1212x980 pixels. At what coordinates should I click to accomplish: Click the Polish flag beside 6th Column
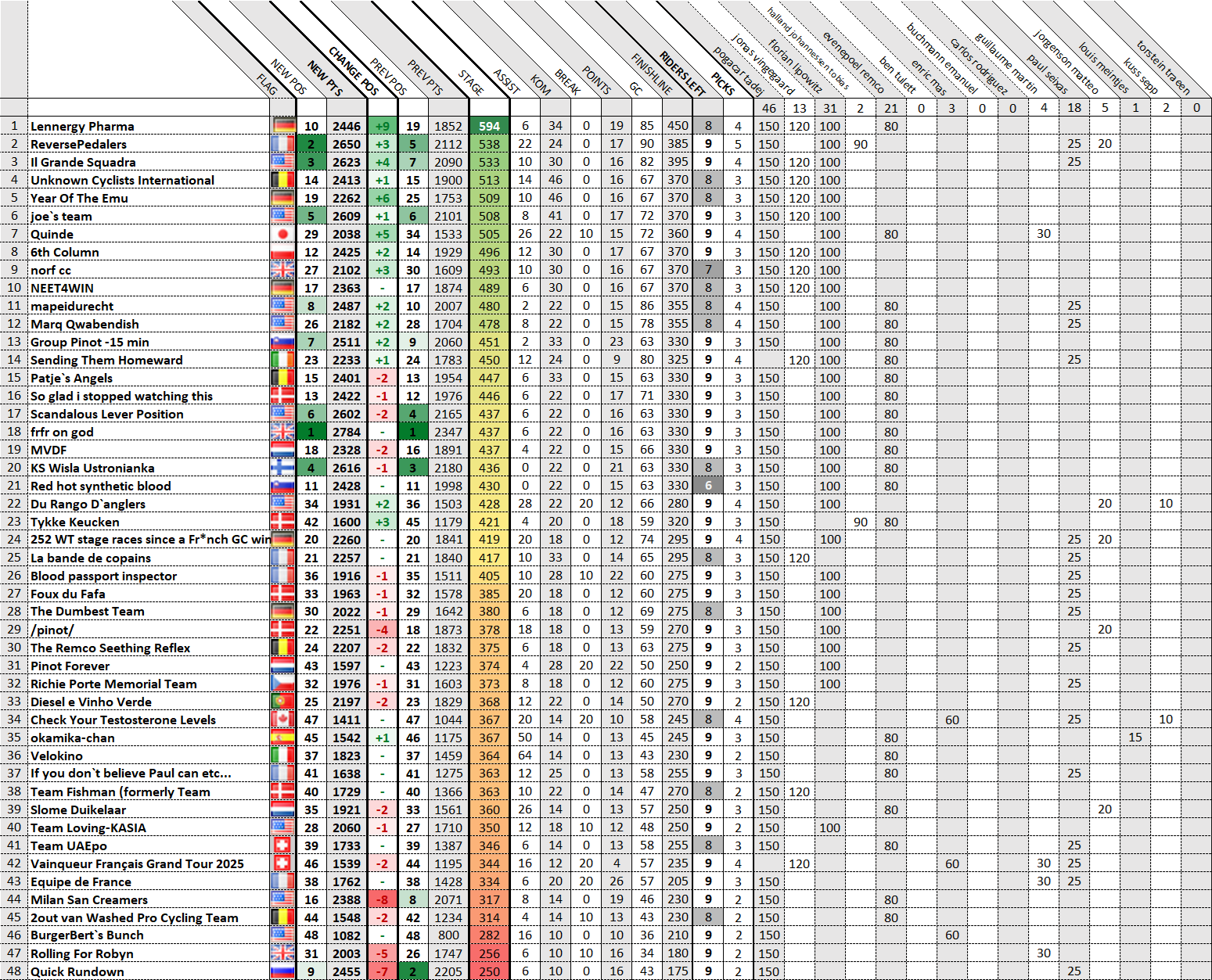click(x=282, y=252)
